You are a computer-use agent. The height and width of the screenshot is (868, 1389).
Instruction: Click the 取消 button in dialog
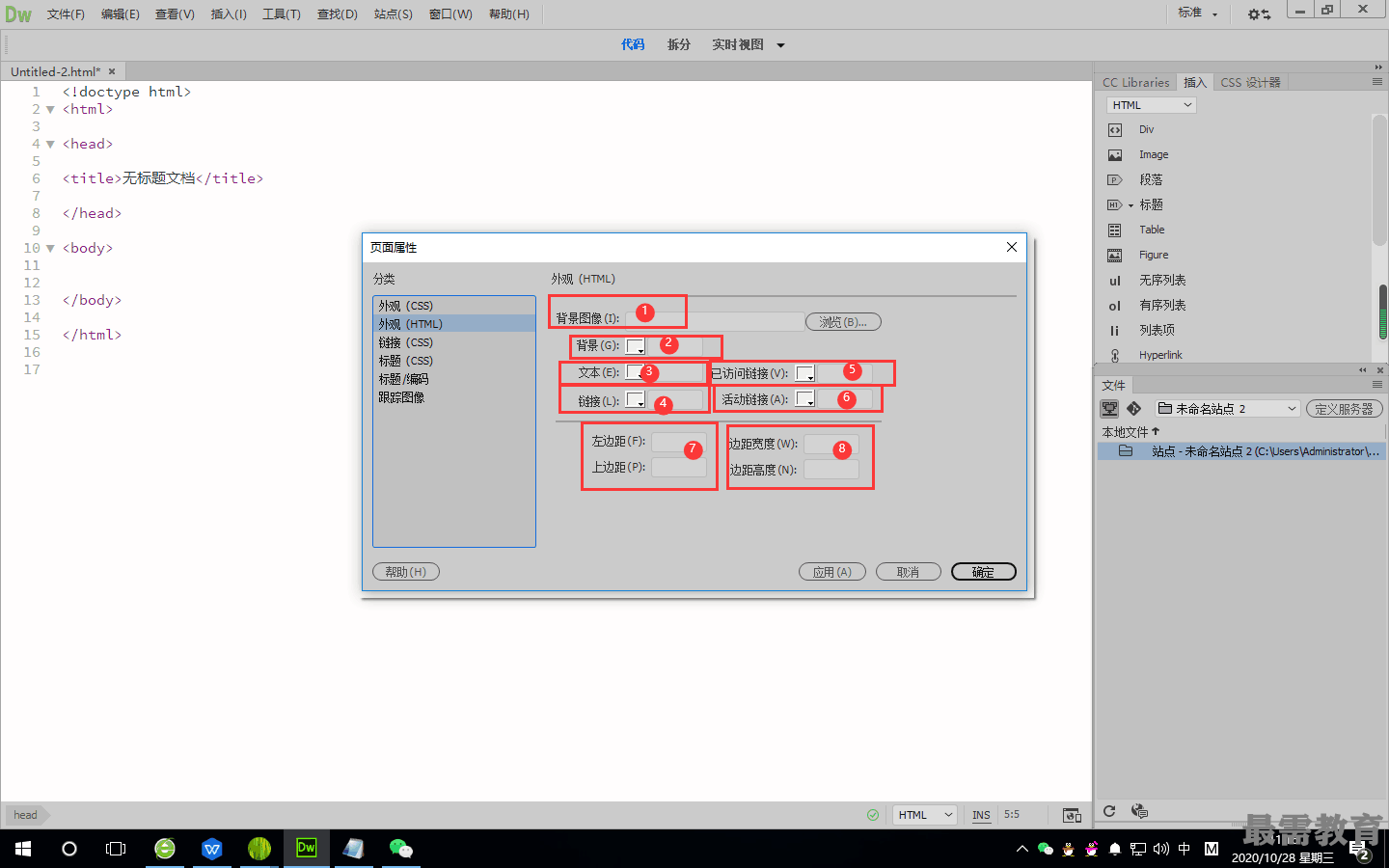point(908,572)
